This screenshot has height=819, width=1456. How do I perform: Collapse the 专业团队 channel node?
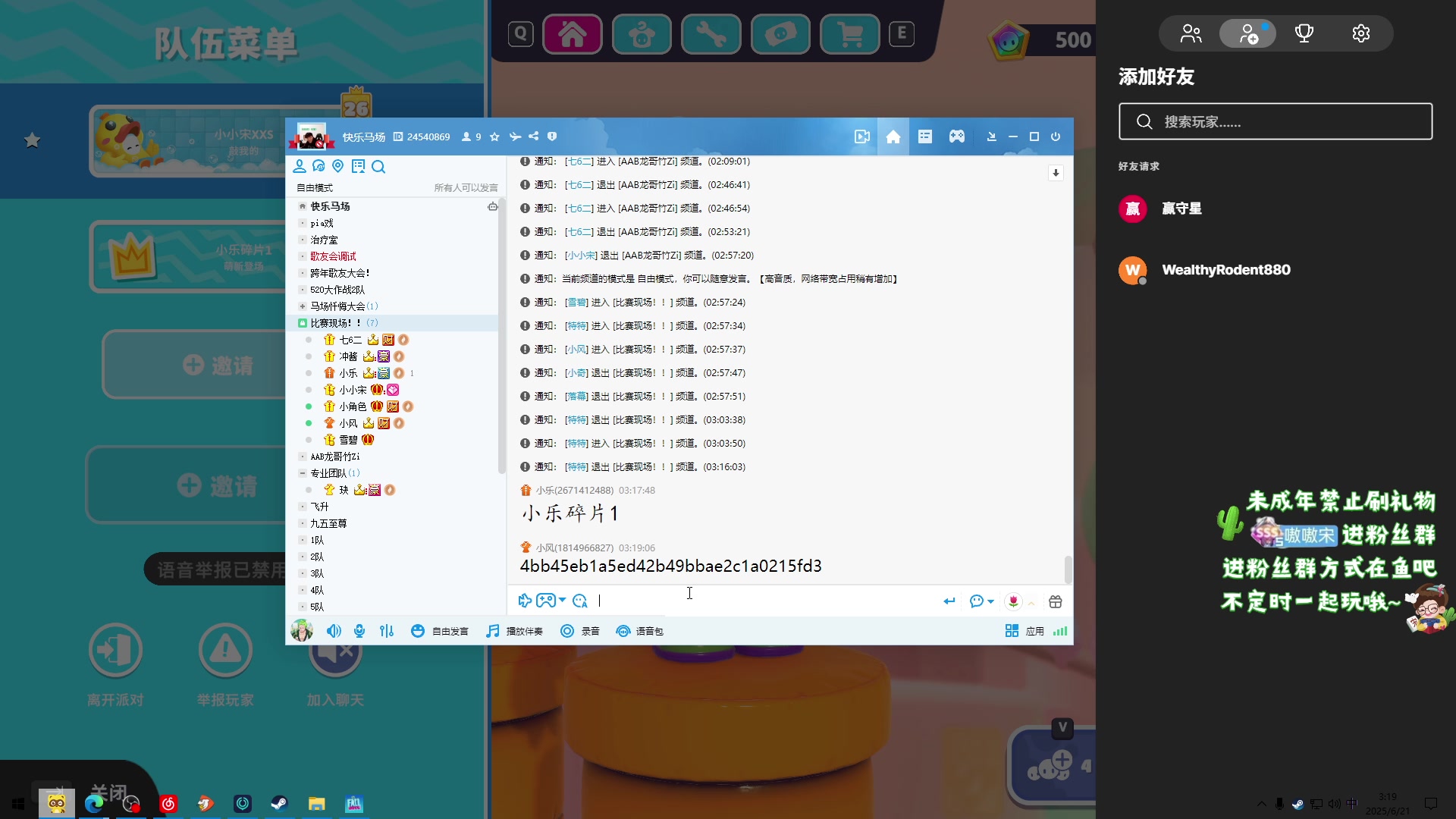tap(303, 473)
